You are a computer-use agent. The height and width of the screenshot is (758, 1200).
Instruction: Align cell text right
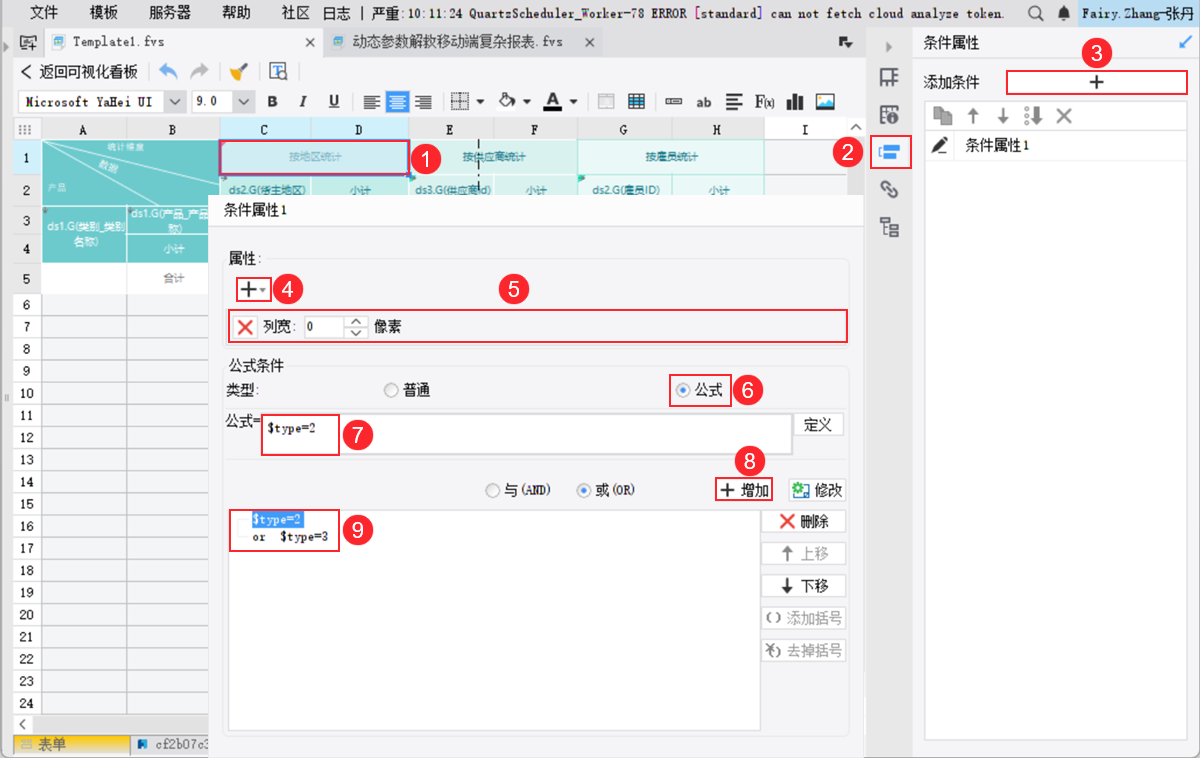[x=423, y=102]
